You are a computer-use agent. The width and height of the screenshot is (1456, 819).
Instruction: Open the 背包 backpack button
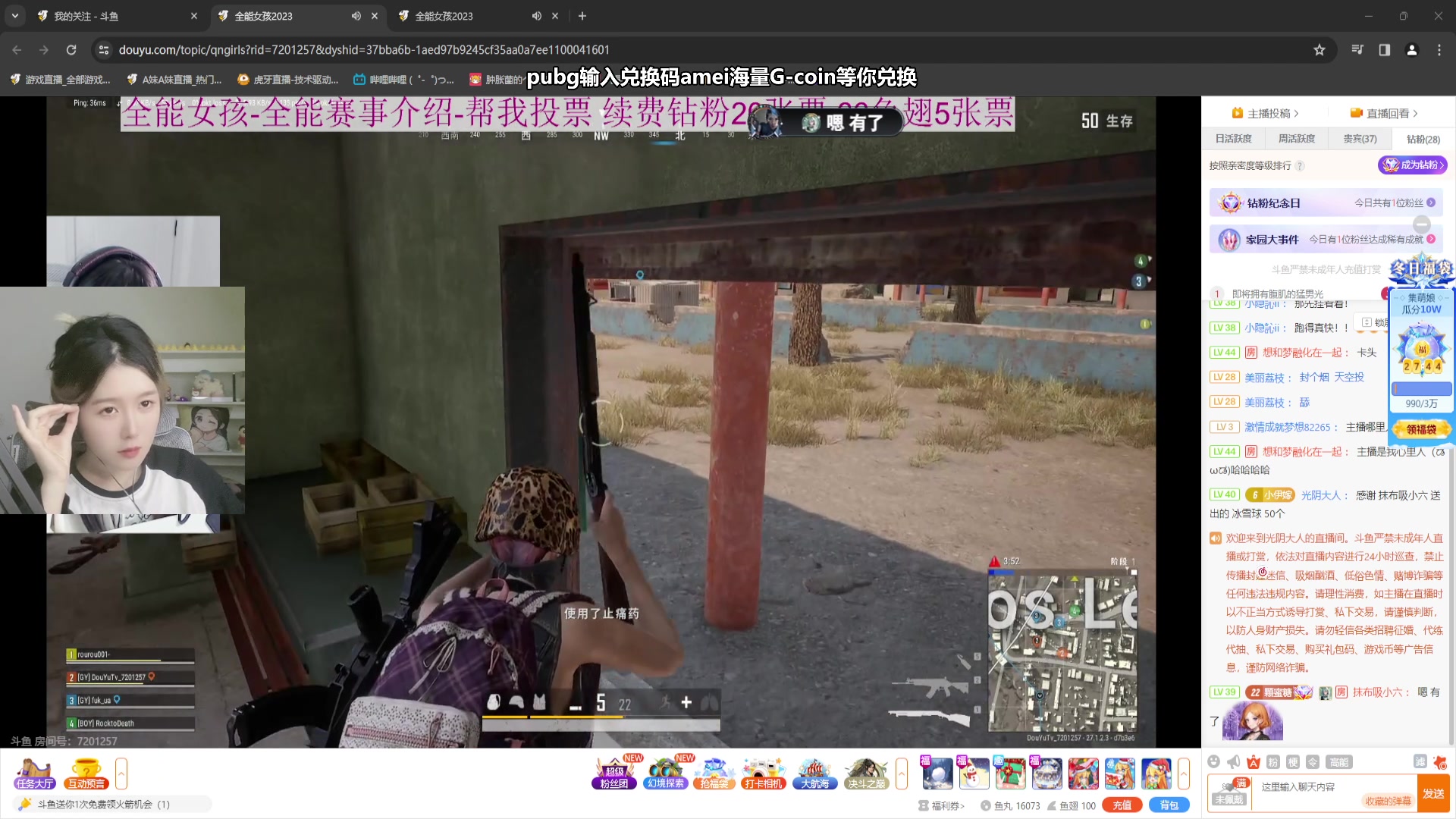click(x=1169, y=805)
